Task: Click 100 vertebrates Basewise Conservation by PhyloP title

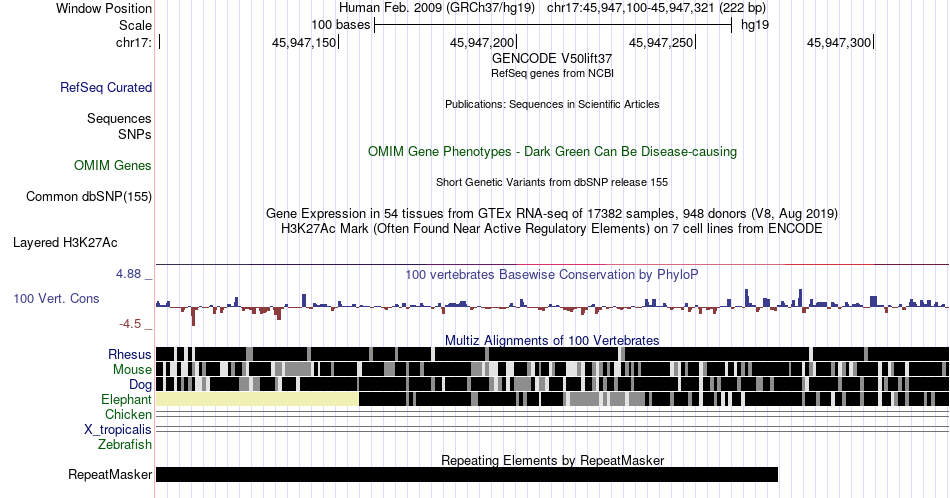Action: pos(552,274)
